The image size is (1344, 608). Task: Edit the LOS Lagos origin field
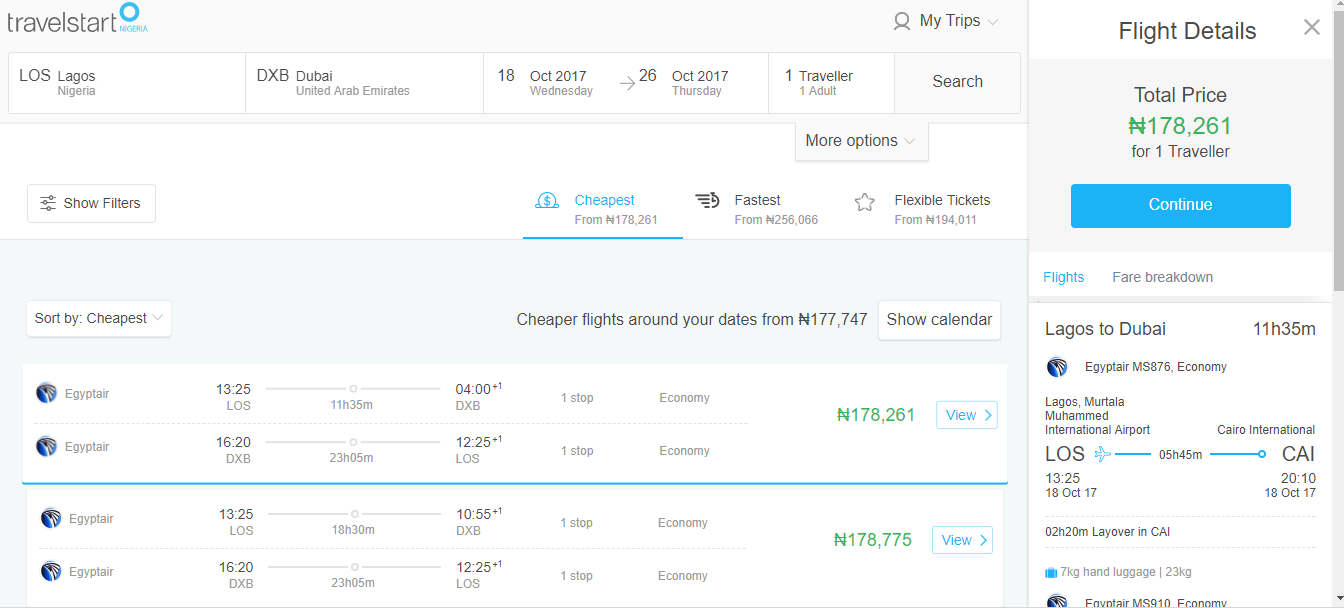[x=127, y=83]
